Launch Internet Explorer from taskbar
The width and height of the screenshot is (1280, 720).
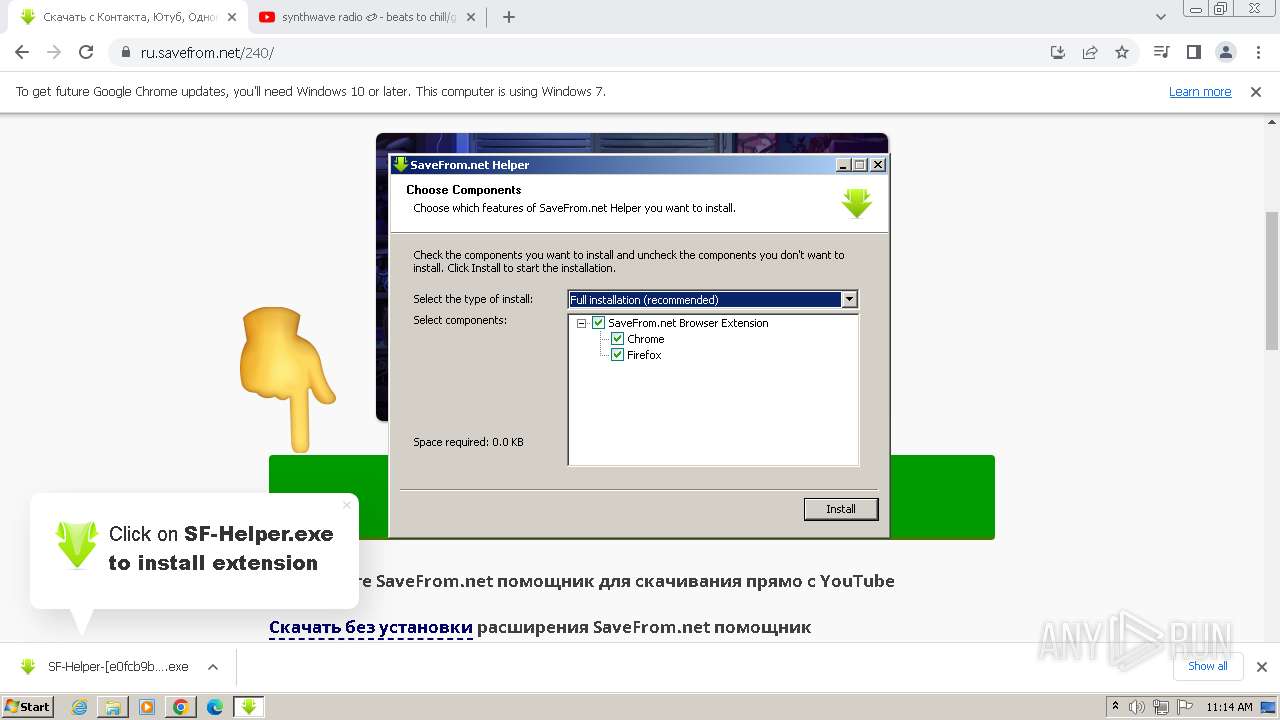coord(79,707)
